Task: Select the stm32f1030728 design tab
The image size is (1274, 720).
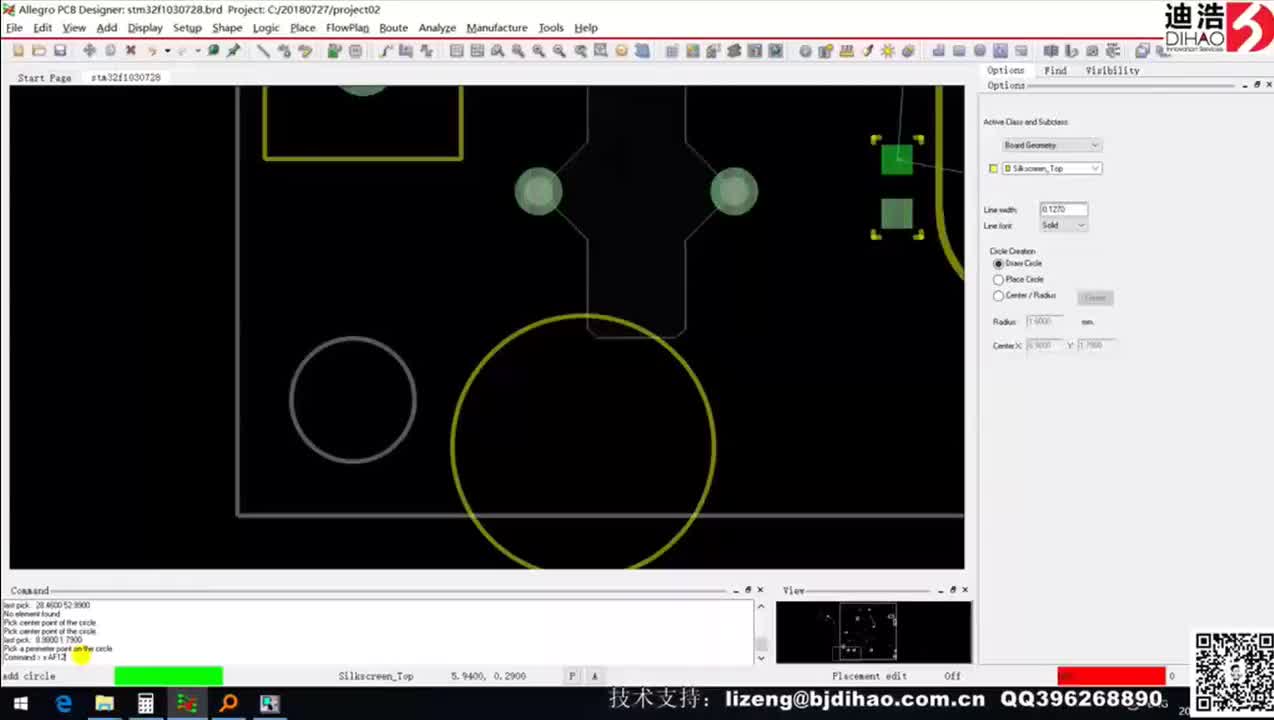Action: click(125, 77)
